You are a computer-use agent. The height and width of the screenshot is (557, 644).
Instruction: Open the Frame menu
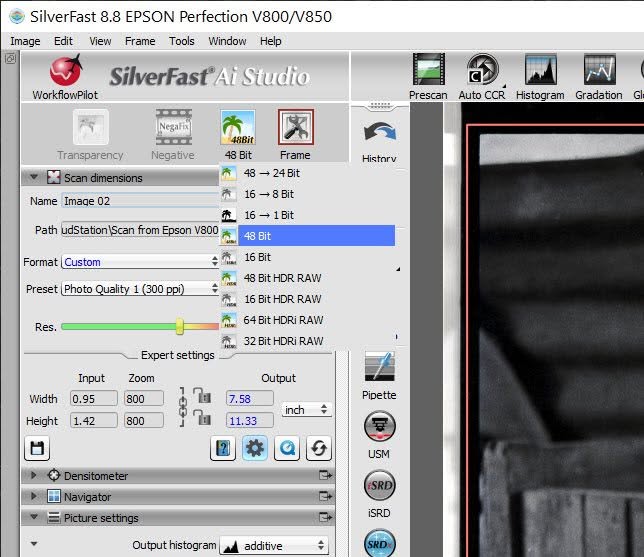tap(140, 41)
